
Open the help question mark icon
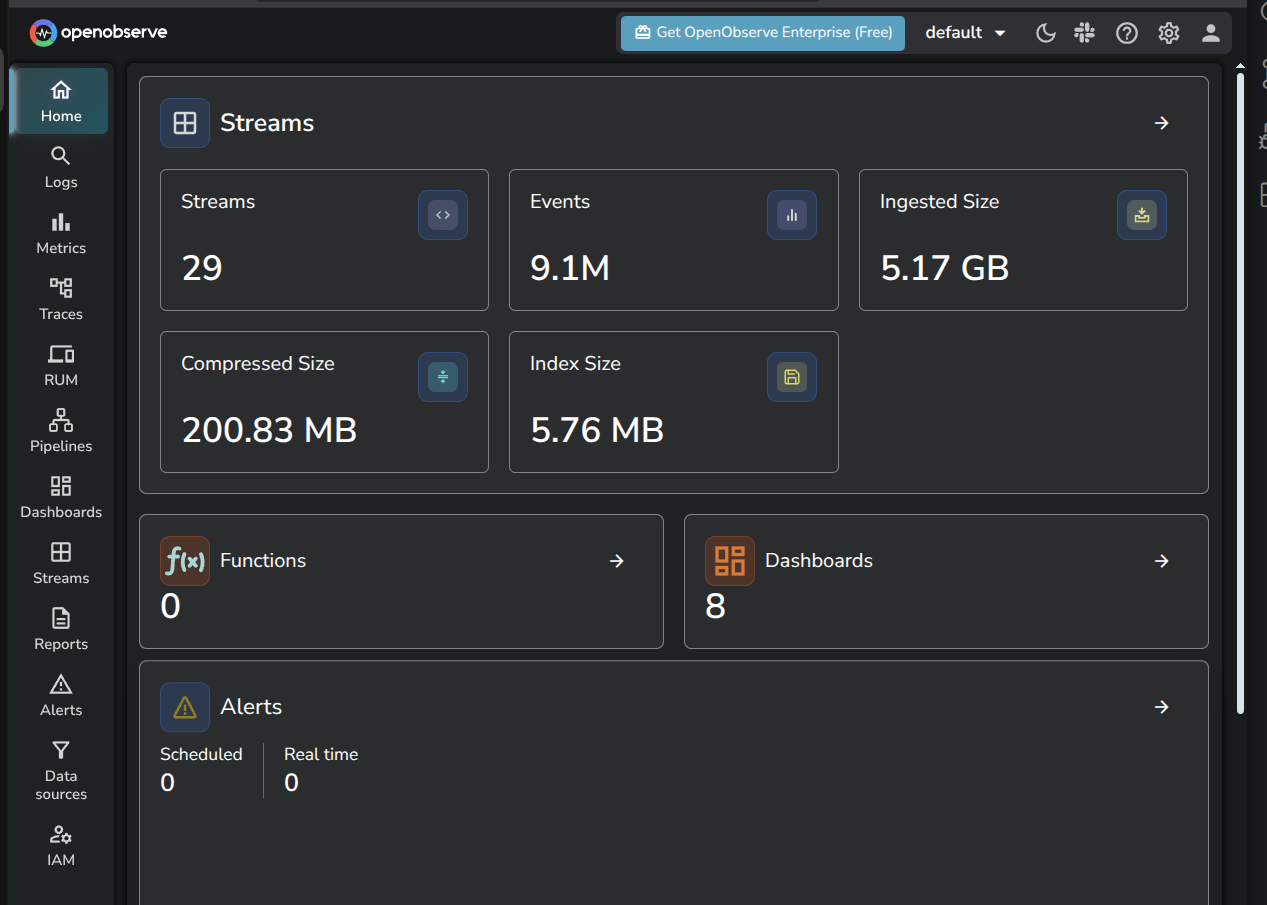[x=1127, y=33]
